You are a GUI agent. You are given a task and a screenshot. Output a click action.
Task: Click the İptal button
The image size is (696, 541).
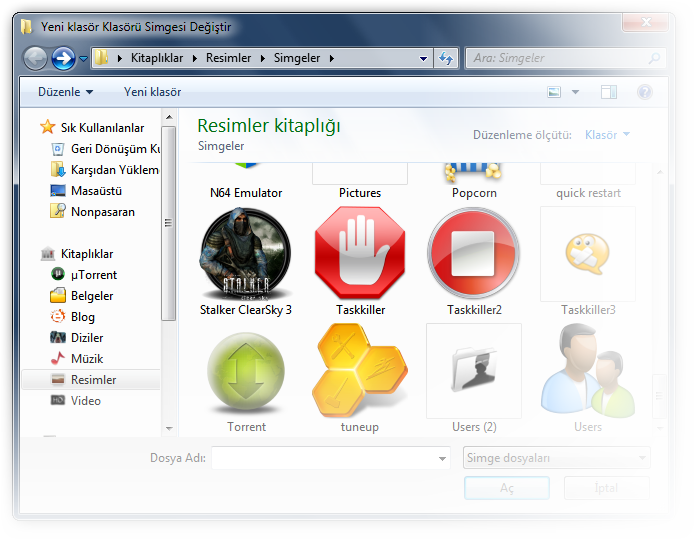606,488
